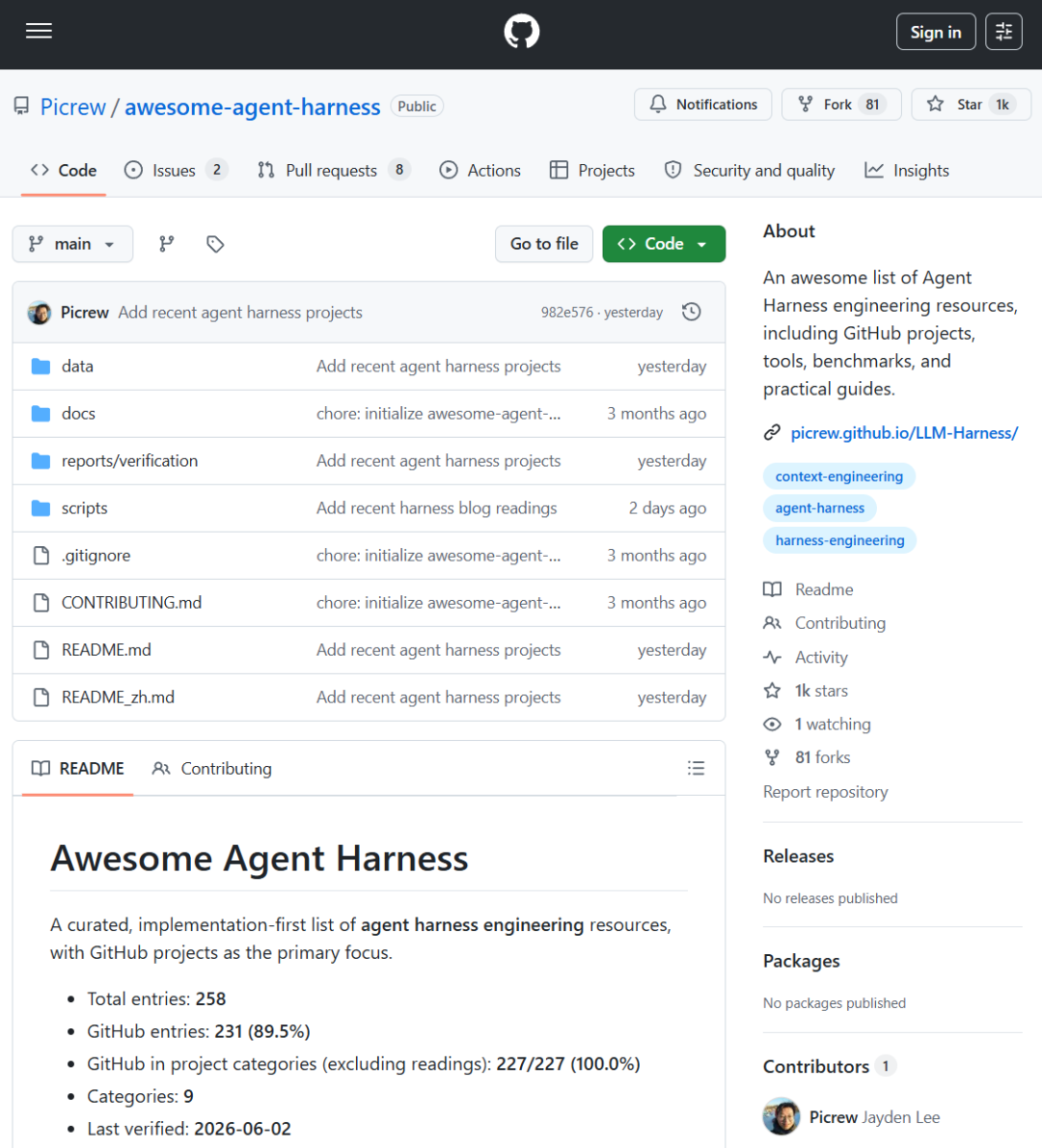Open the latest commit message link
The height and width of the screenshot is (1148, 1042).
240,313
